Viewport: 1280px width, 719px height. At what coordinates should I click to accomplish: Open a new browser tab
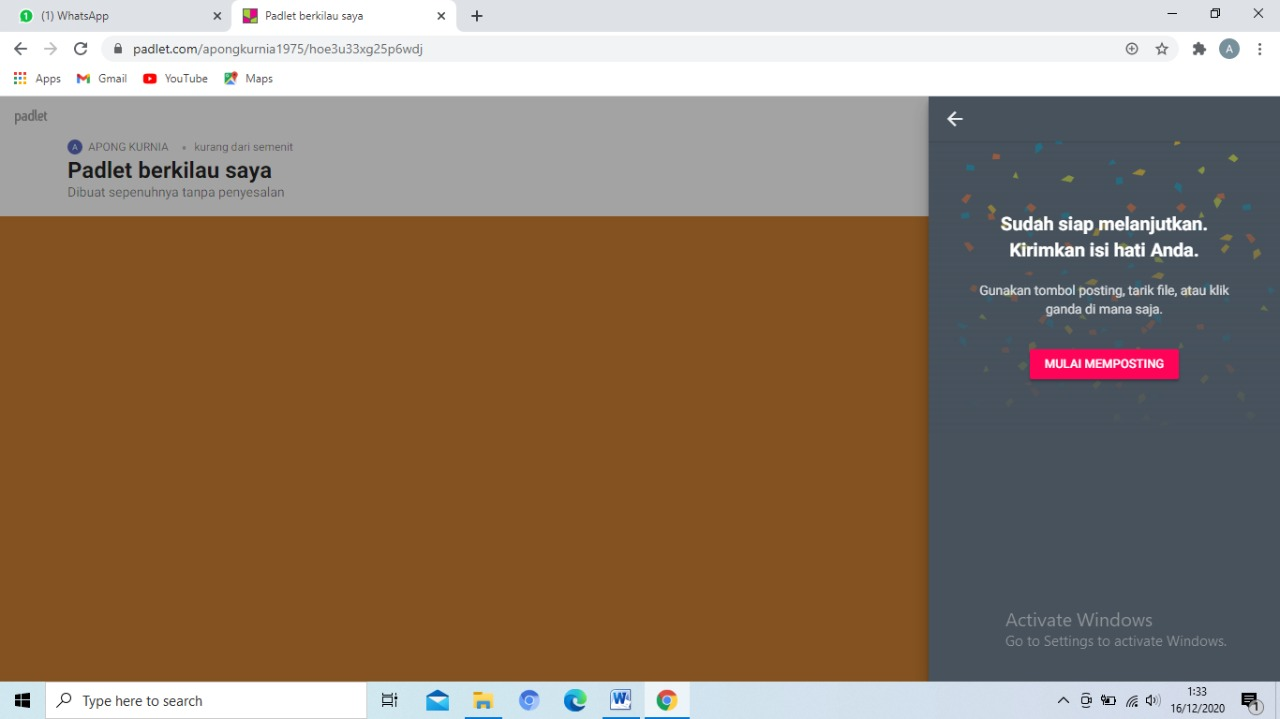click(x=477, y=16)
